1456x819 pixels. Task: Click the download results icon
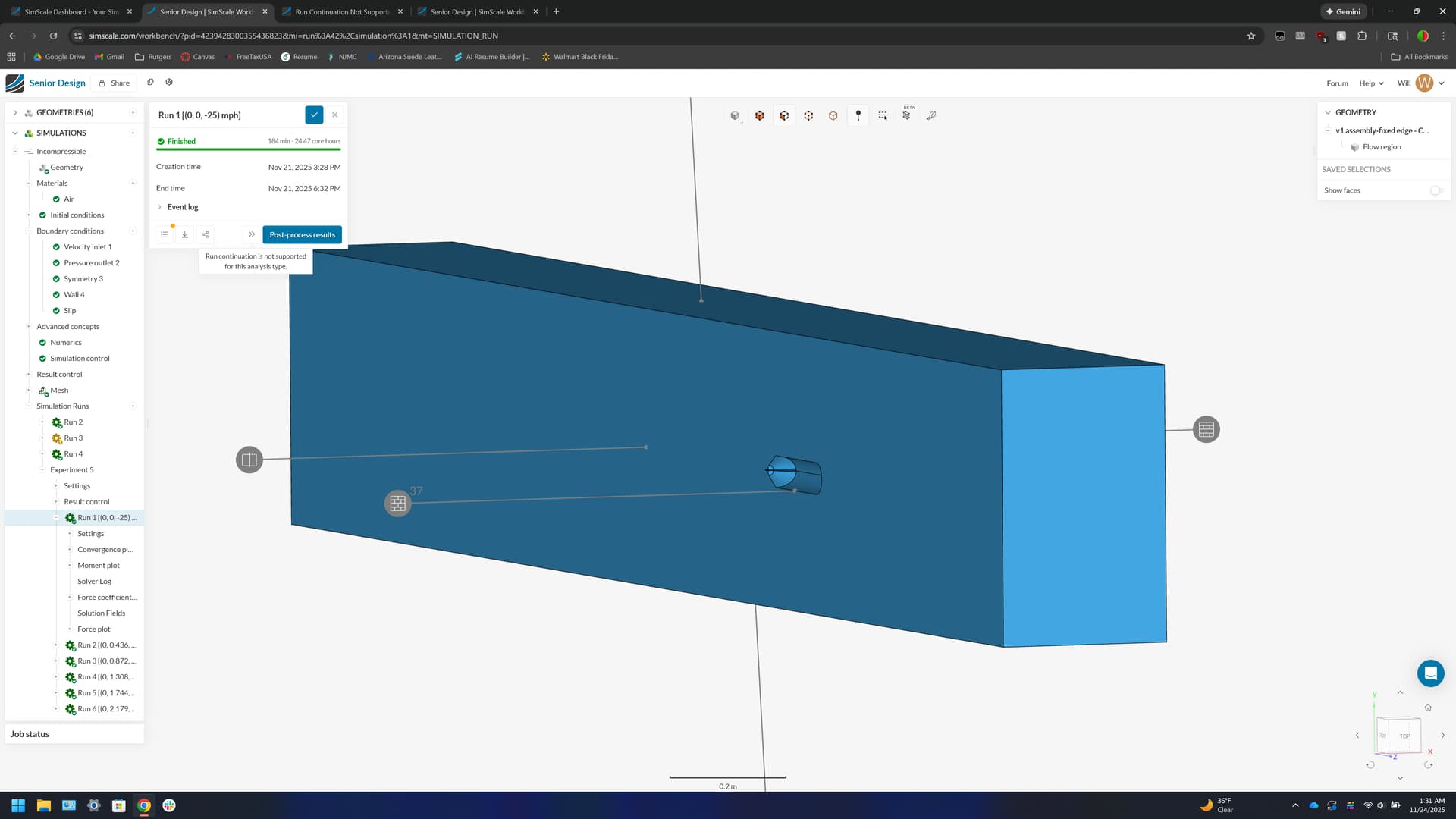click(x=184, y=234)
